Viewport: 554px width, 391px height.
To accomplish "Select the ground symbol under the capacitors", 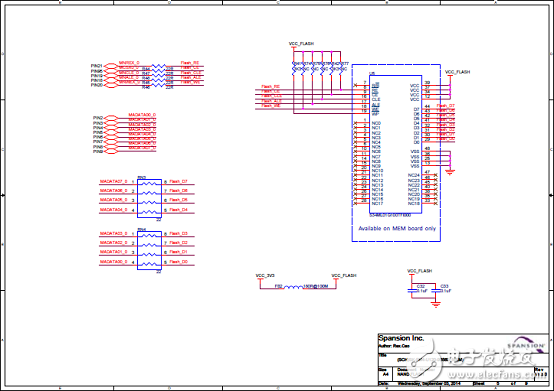I will click(x=436, y=304).
